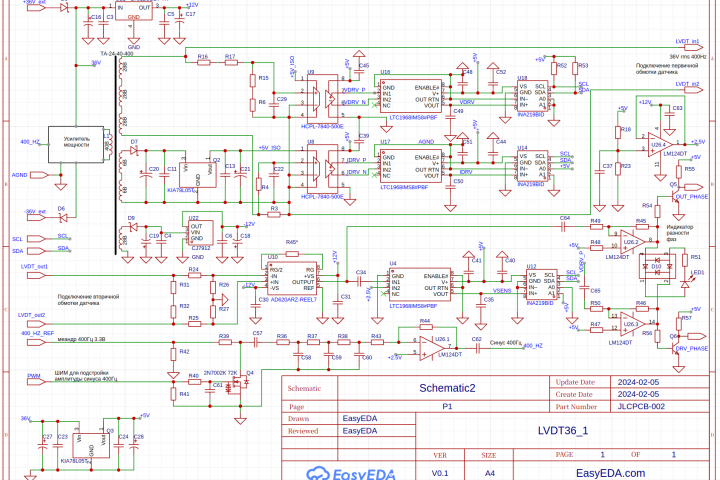
Task: Click the U17 LTC1968 RMS converter chip
Action: point(411,166)
